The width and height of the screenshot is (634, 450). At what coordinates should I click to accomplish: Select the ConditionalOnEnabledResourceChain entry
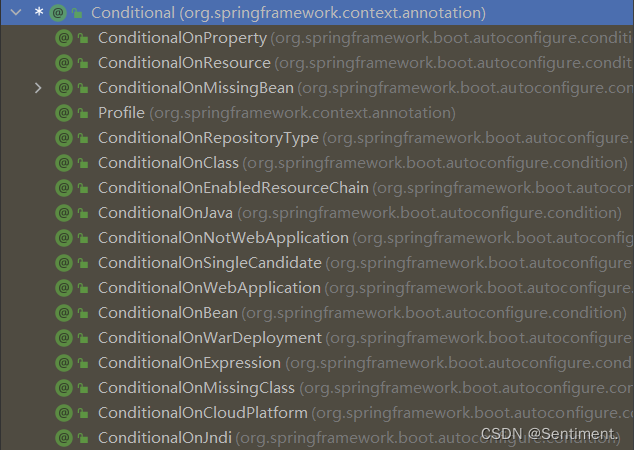pyautogui.click(x=233, y=188)
